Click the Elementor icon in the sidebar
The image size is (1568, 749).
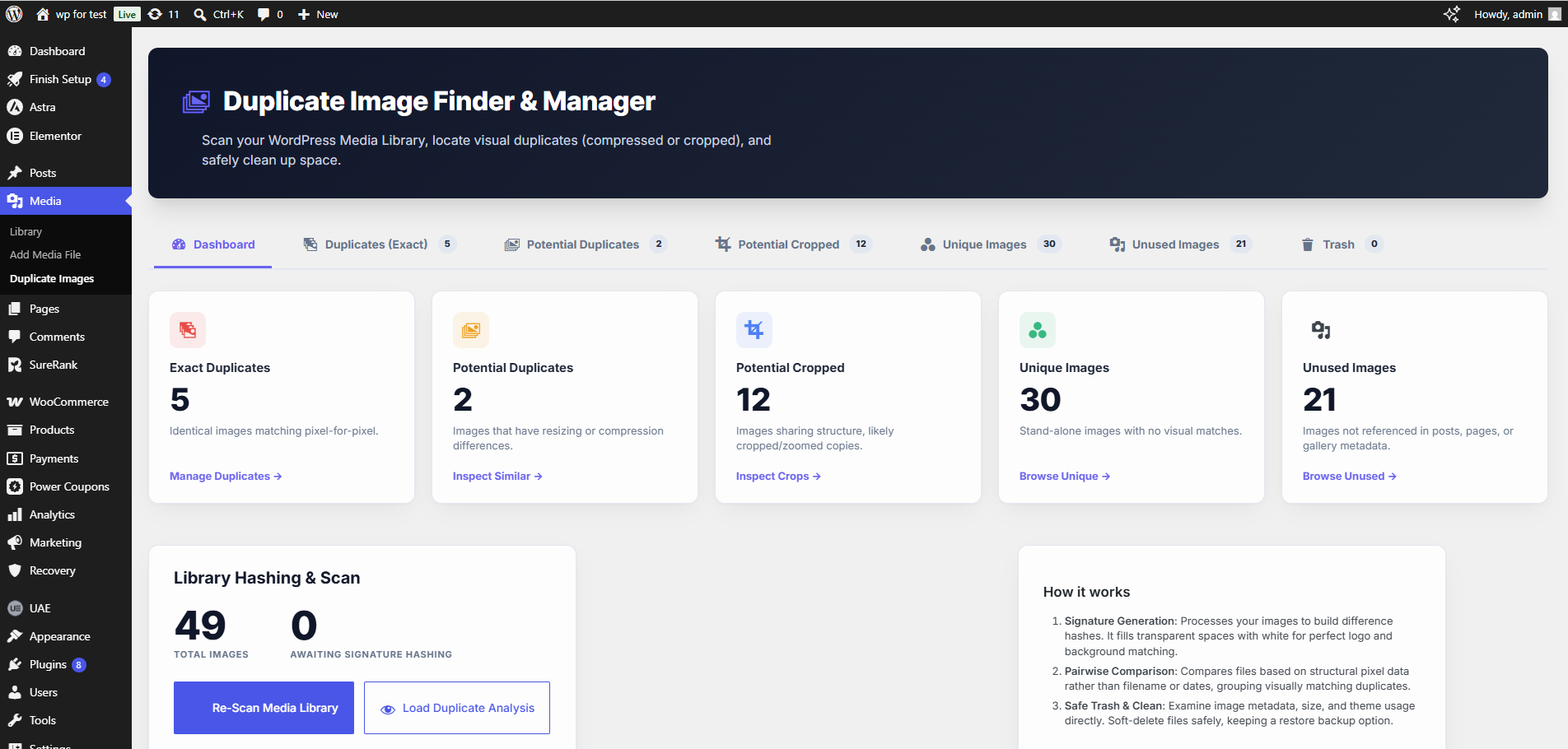(x=15, y=136)
